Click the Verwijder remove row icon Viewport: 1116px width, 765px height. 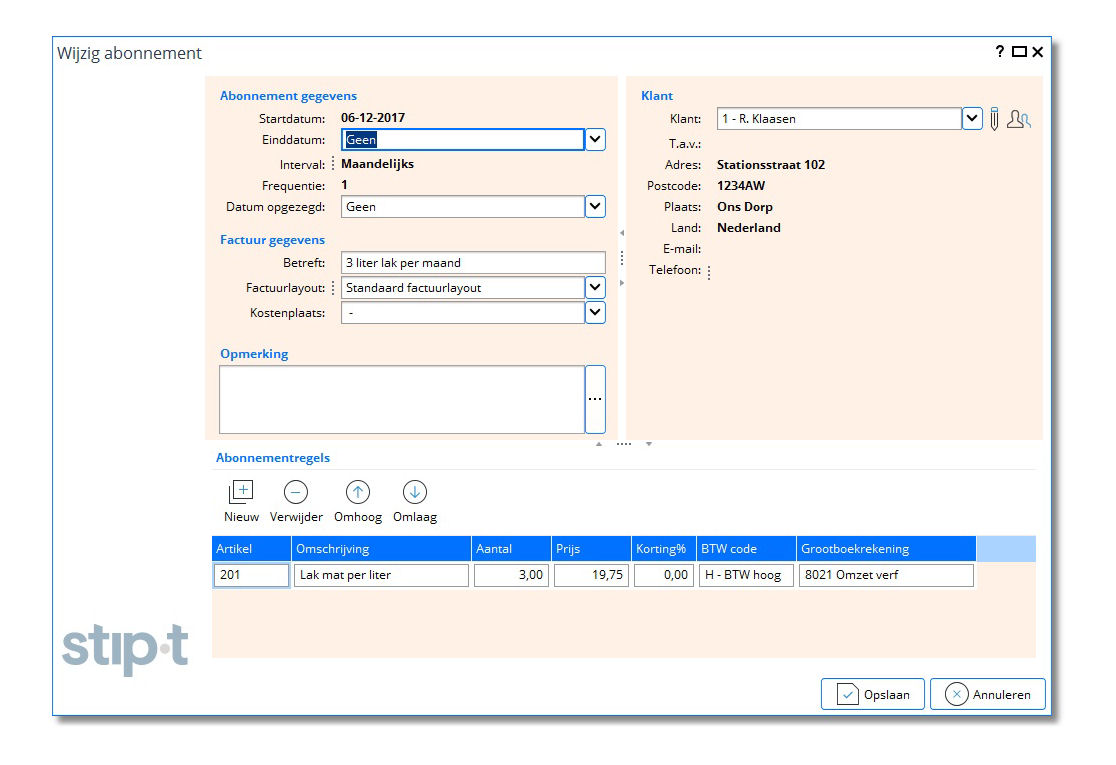coord(296,492)
